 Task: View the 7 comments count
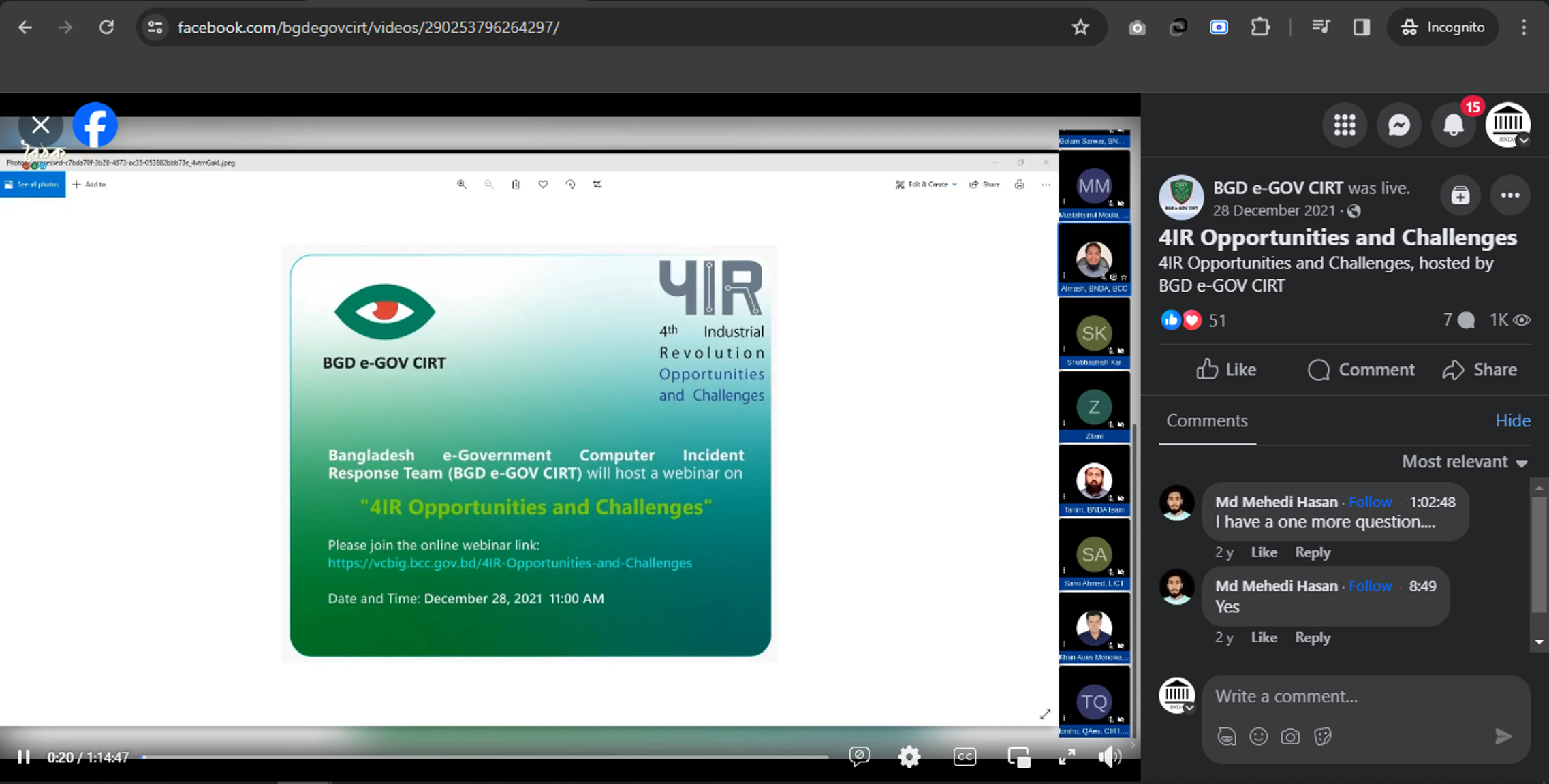point(1458,320)
